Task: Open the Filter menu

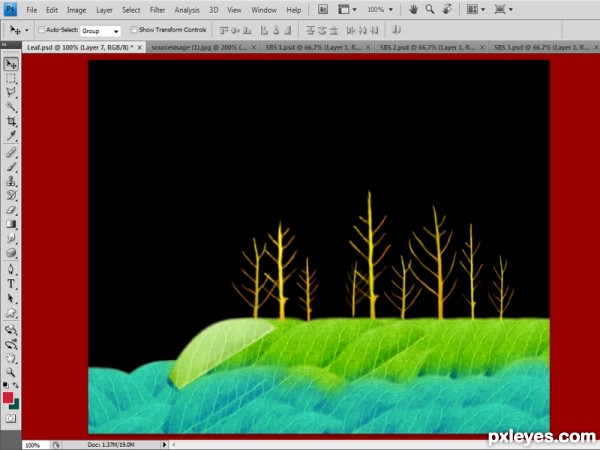Action: 157,10
